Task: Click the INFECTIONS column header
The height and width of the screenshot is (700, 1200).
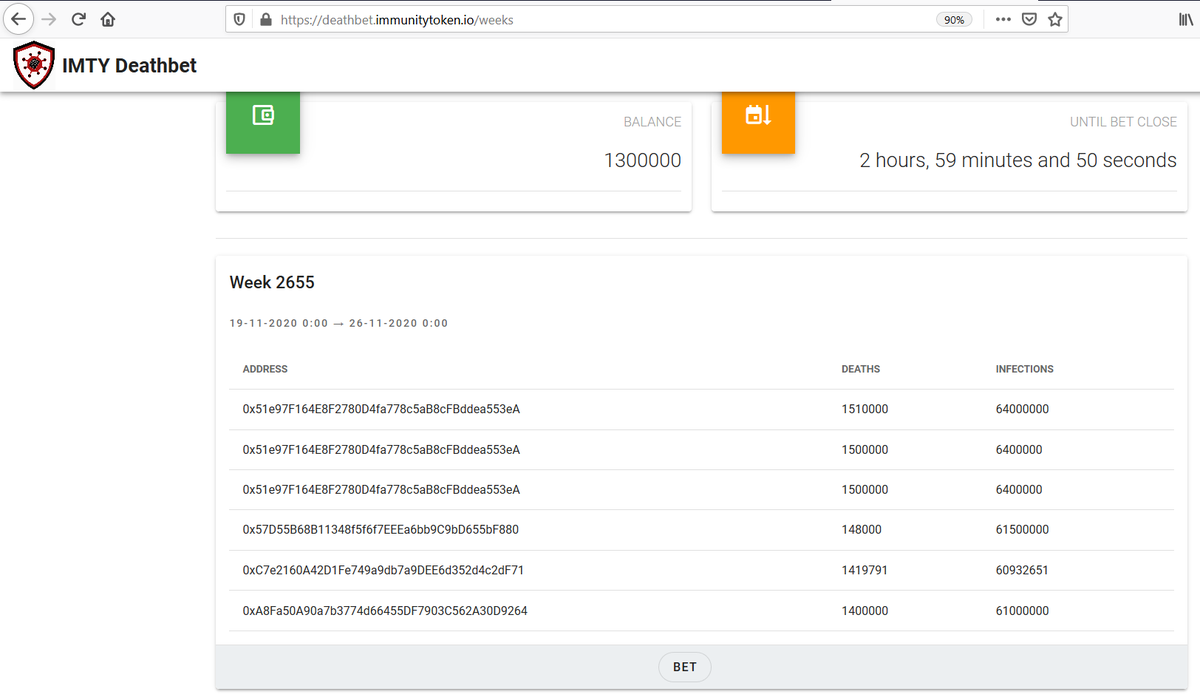Action: tap(1024, 369)
